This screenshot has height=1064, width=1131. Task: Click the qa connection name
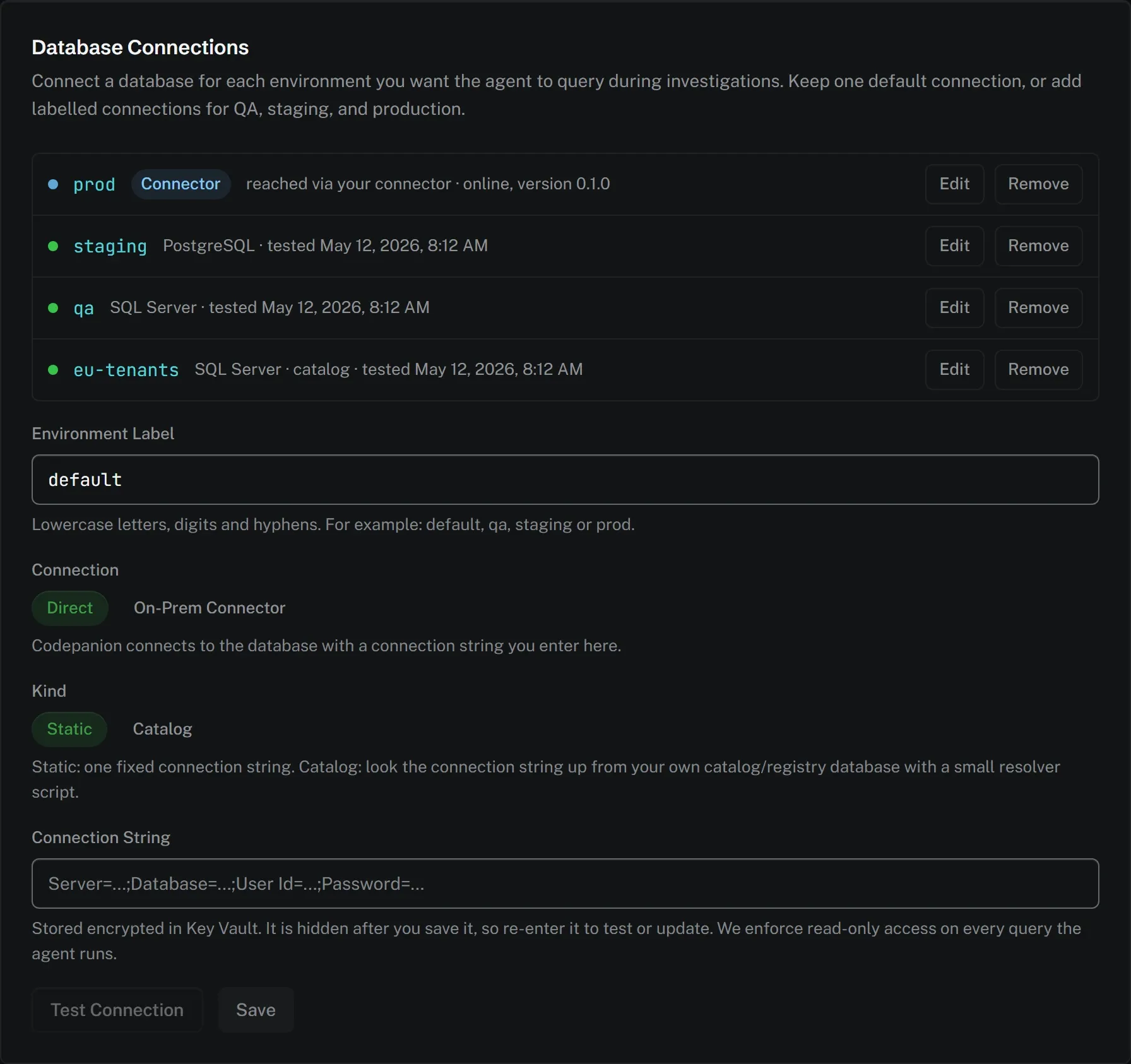click(83, 308)
